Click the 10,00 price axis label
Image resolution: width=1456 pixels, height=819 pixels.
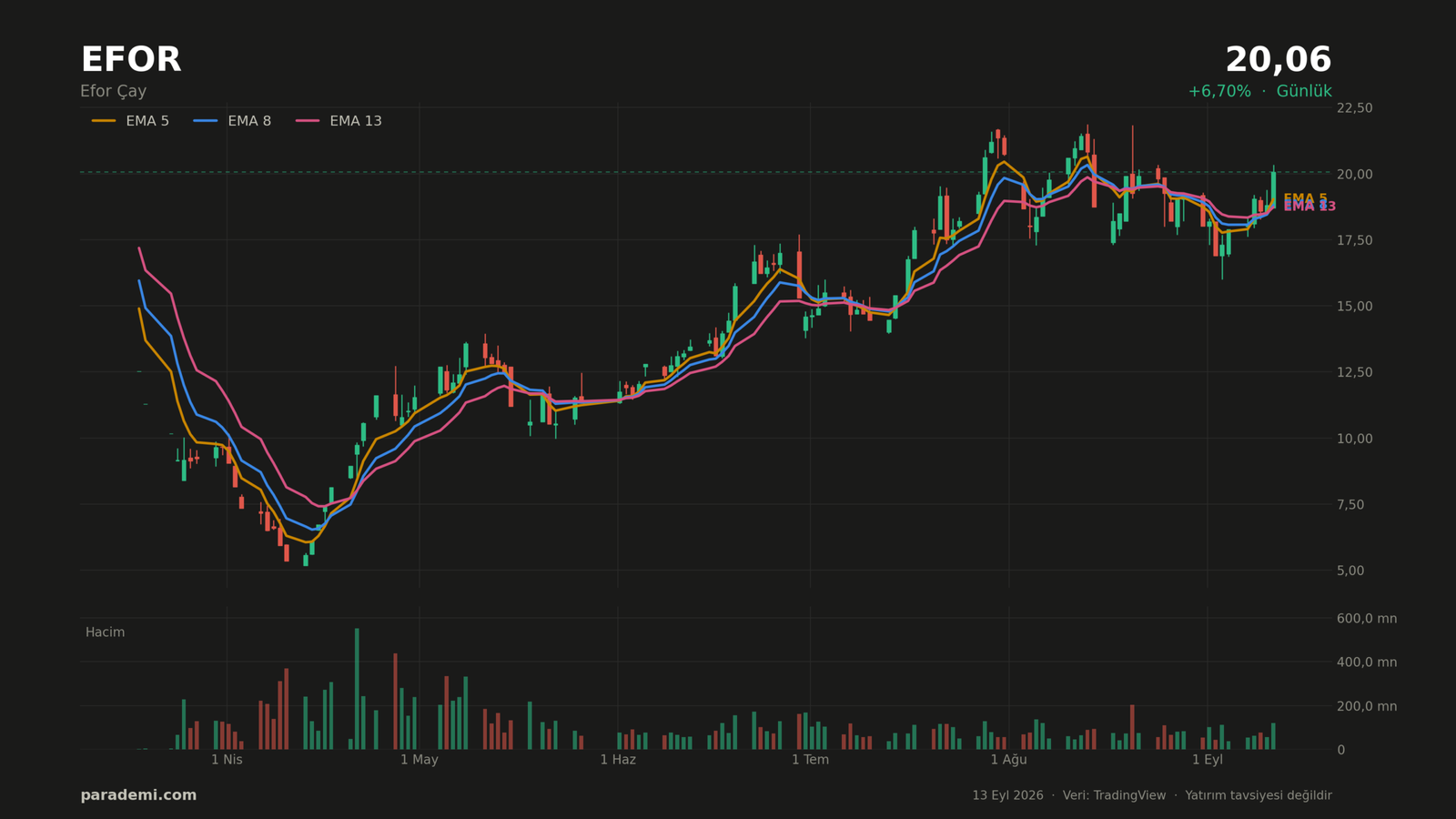point(1354,439)
